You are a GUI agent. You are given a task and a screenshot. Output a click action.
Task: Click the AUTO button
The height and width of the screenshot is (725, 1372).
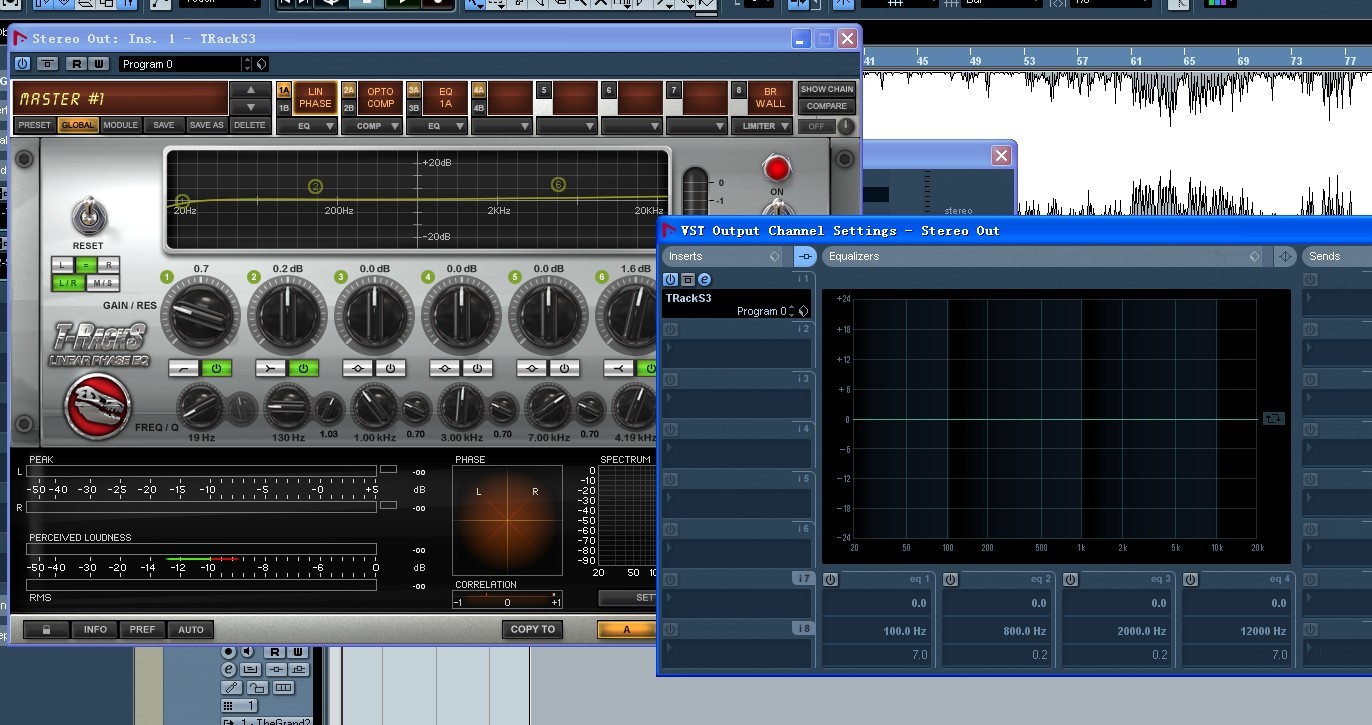(x=191, y=629)
